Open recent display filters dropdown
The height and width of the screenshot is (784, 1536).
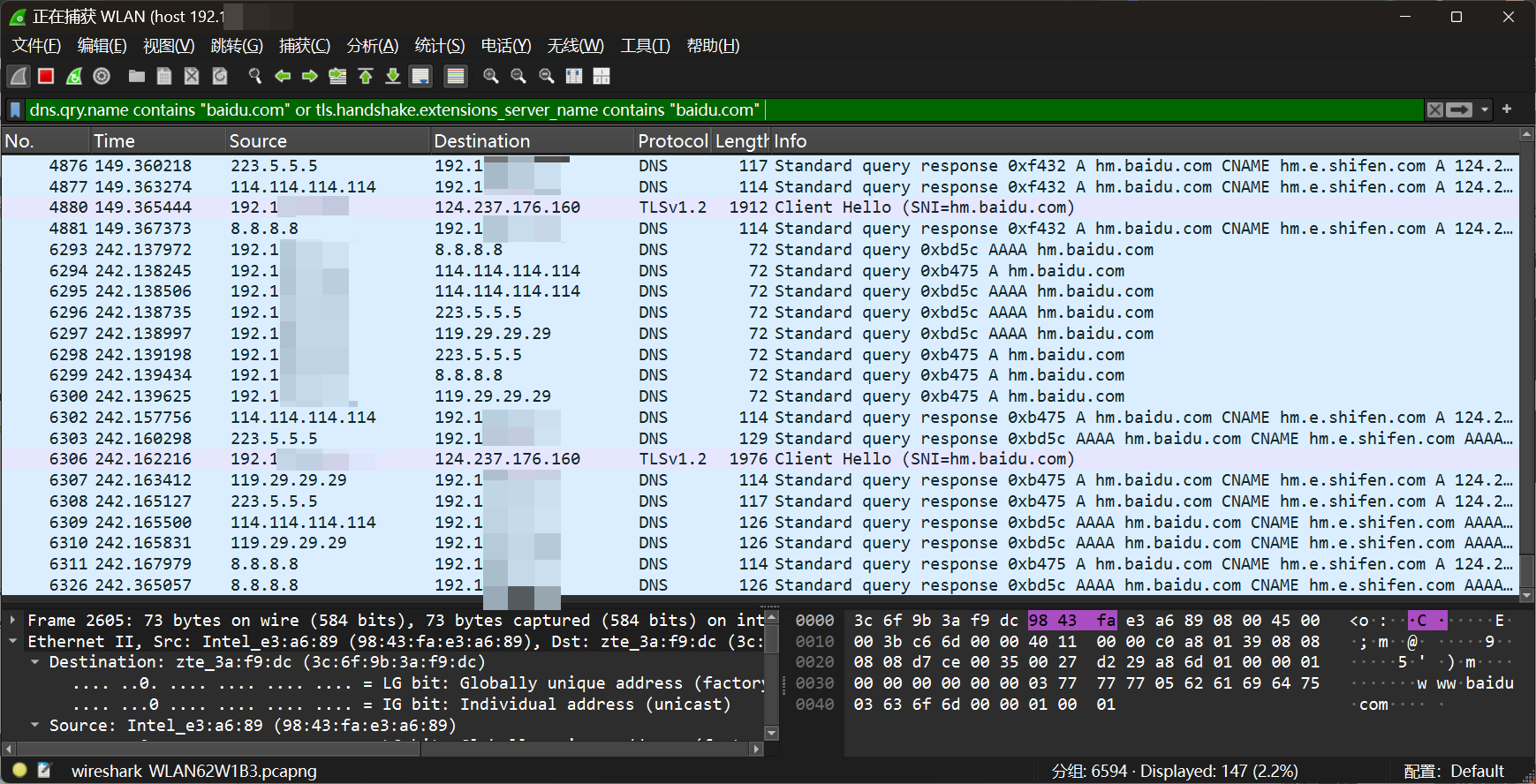click(x=1485, y=109)
